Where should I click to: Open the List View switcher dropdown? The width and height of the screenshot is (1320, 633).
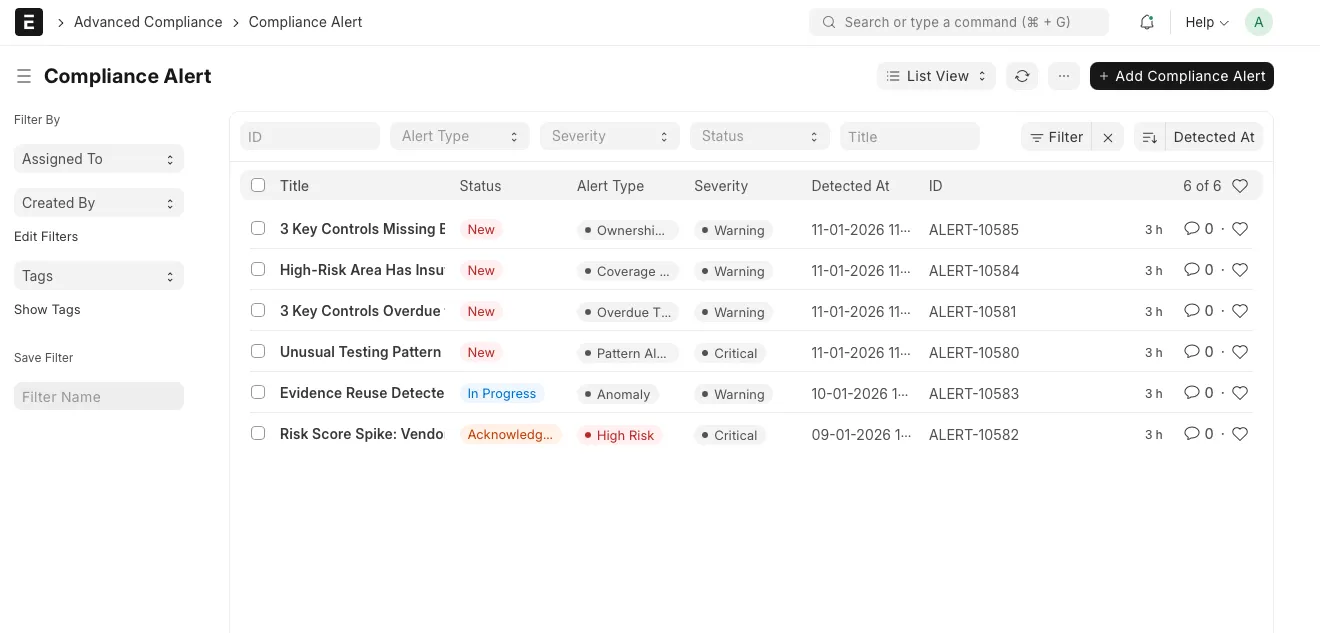936,76
